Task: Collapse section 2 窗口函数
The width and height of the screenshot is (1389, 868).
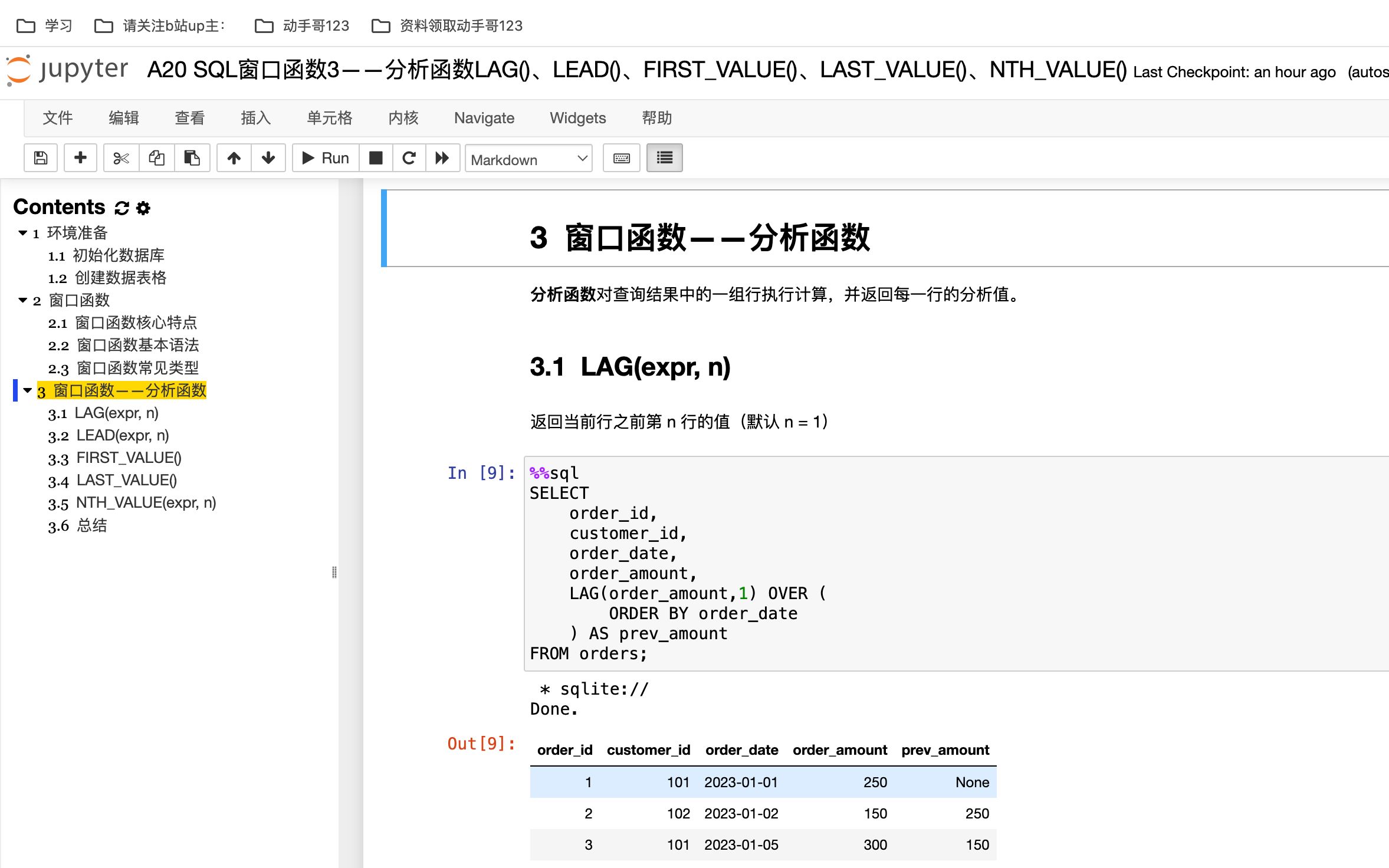Action: click(x=22, y=300)
